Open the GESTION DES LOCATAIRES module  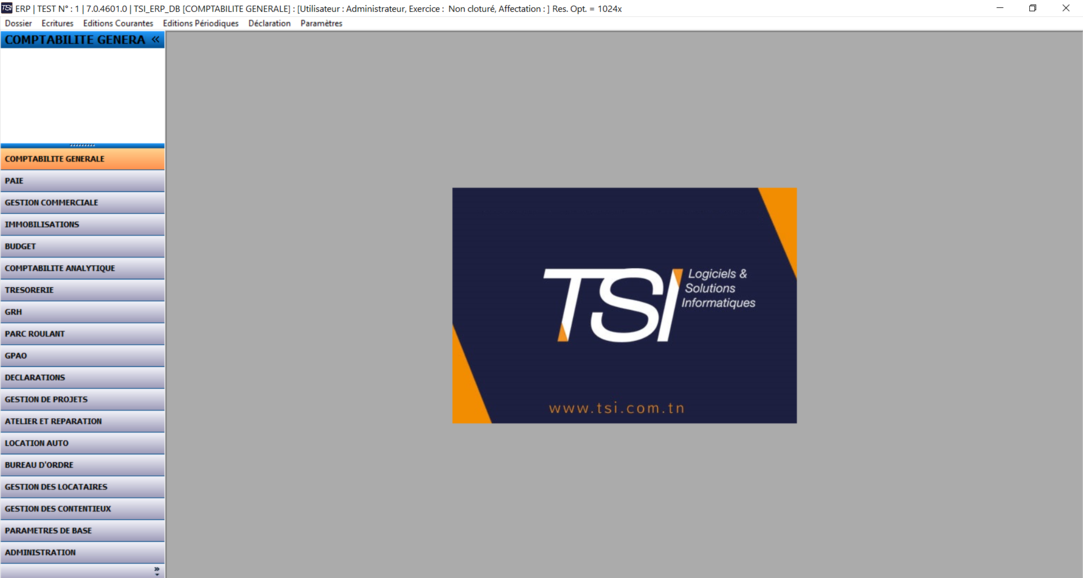82,487
